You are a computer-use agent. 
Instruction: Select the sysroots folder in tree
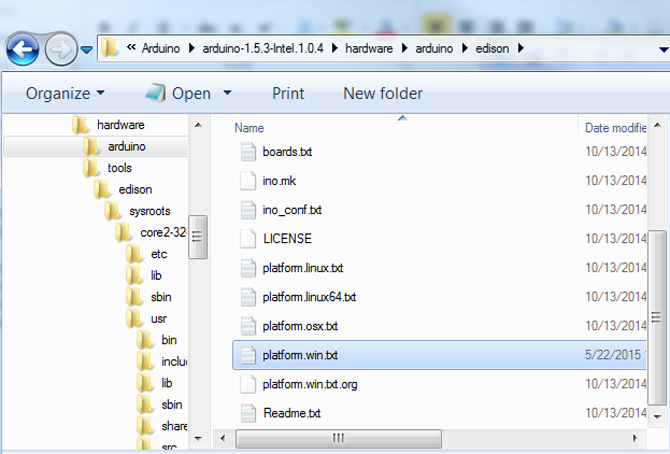tap(150, 211)
